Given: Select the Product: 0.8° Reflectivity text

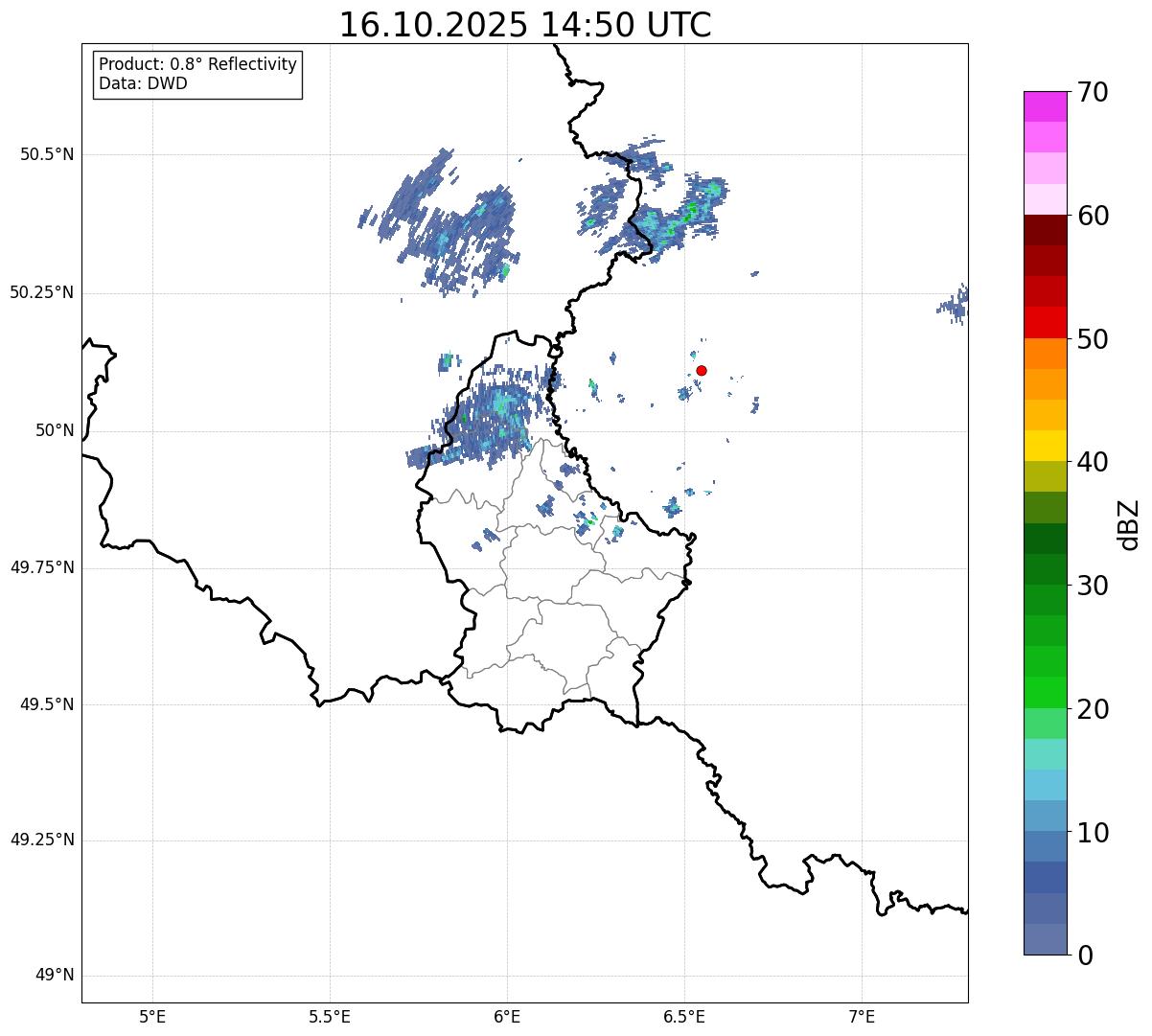Looking at the screenshot, I should coord(198,64).
